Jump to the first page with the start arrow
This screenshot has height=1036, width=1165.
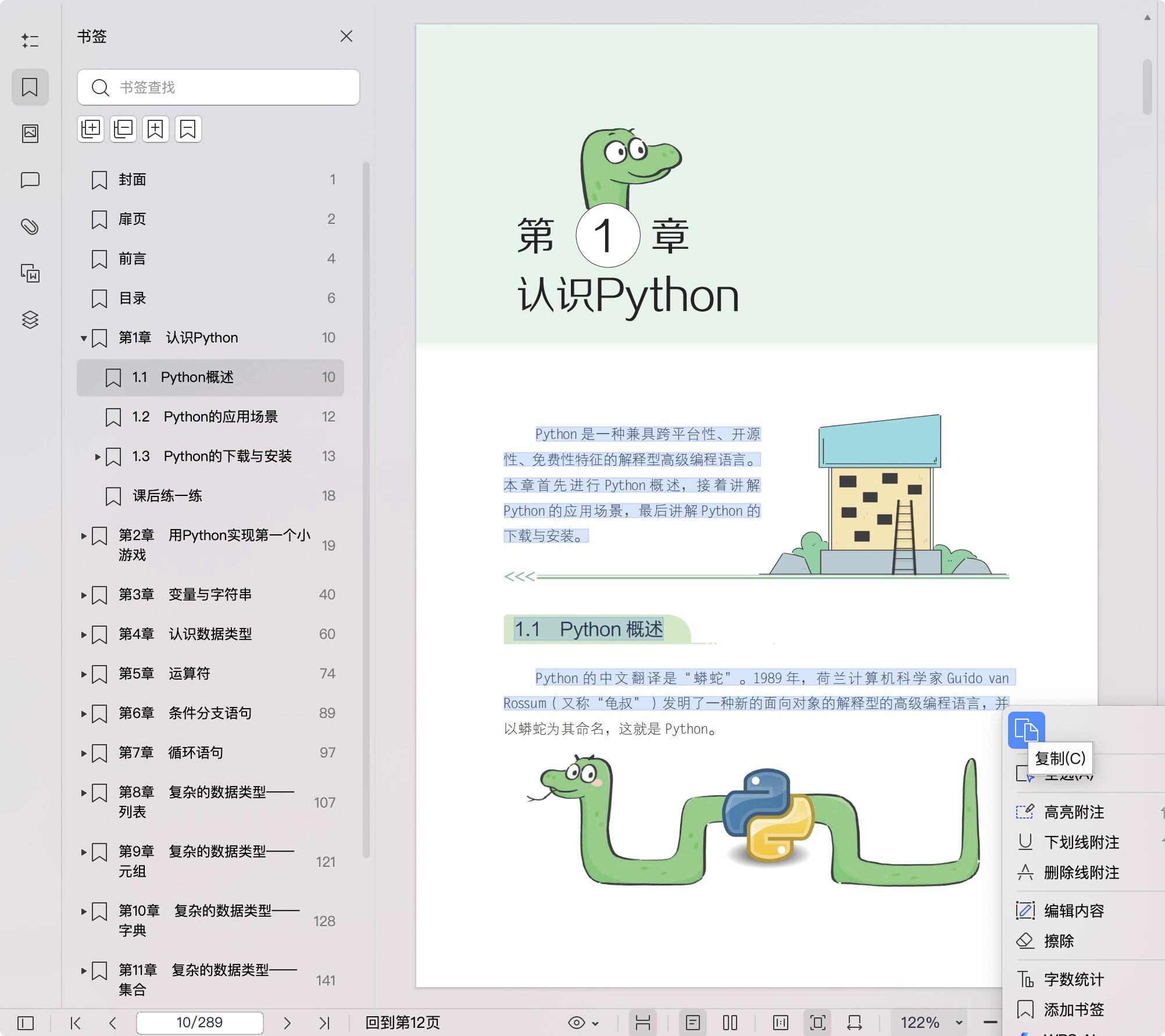point(76,1023)
